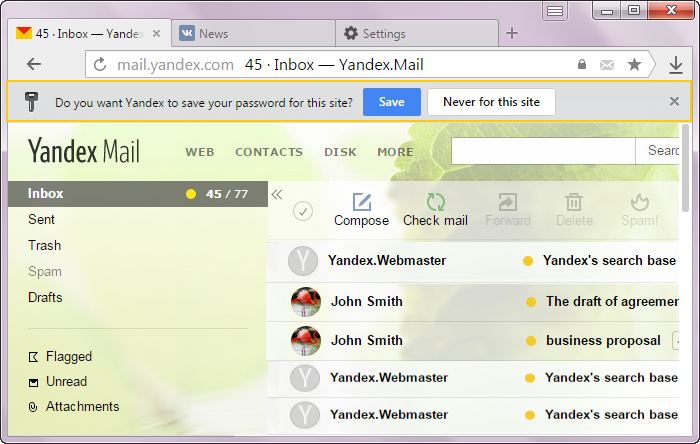Click the Search button
This screenshot has width=700, height=444.
(658, 151)
